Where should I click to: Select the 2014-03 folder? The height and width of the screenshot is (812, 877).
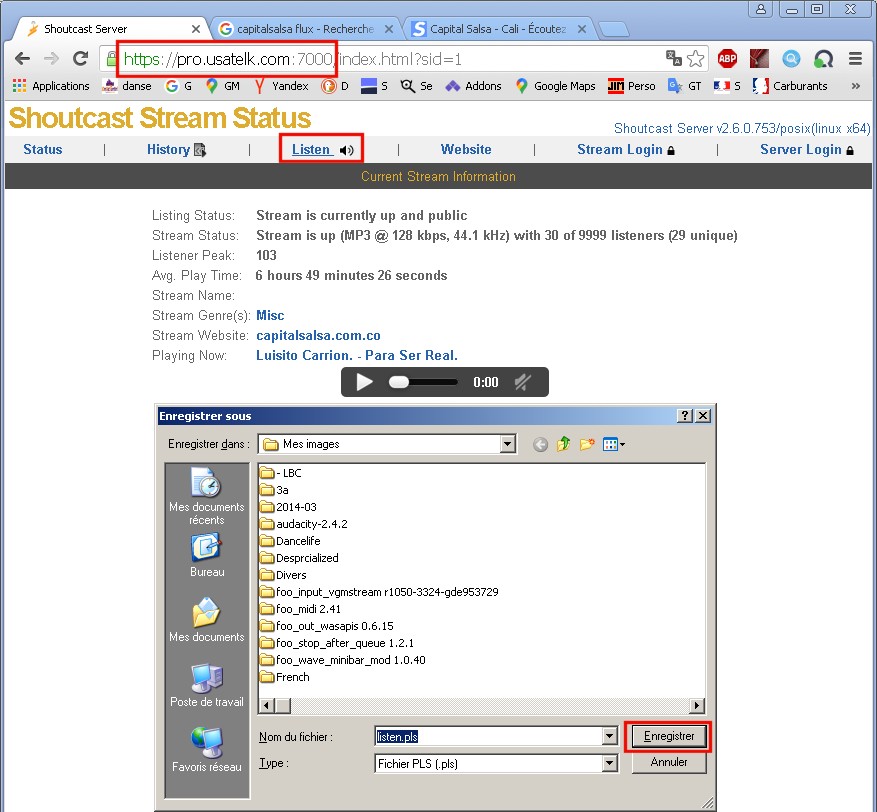click(289, 507)
